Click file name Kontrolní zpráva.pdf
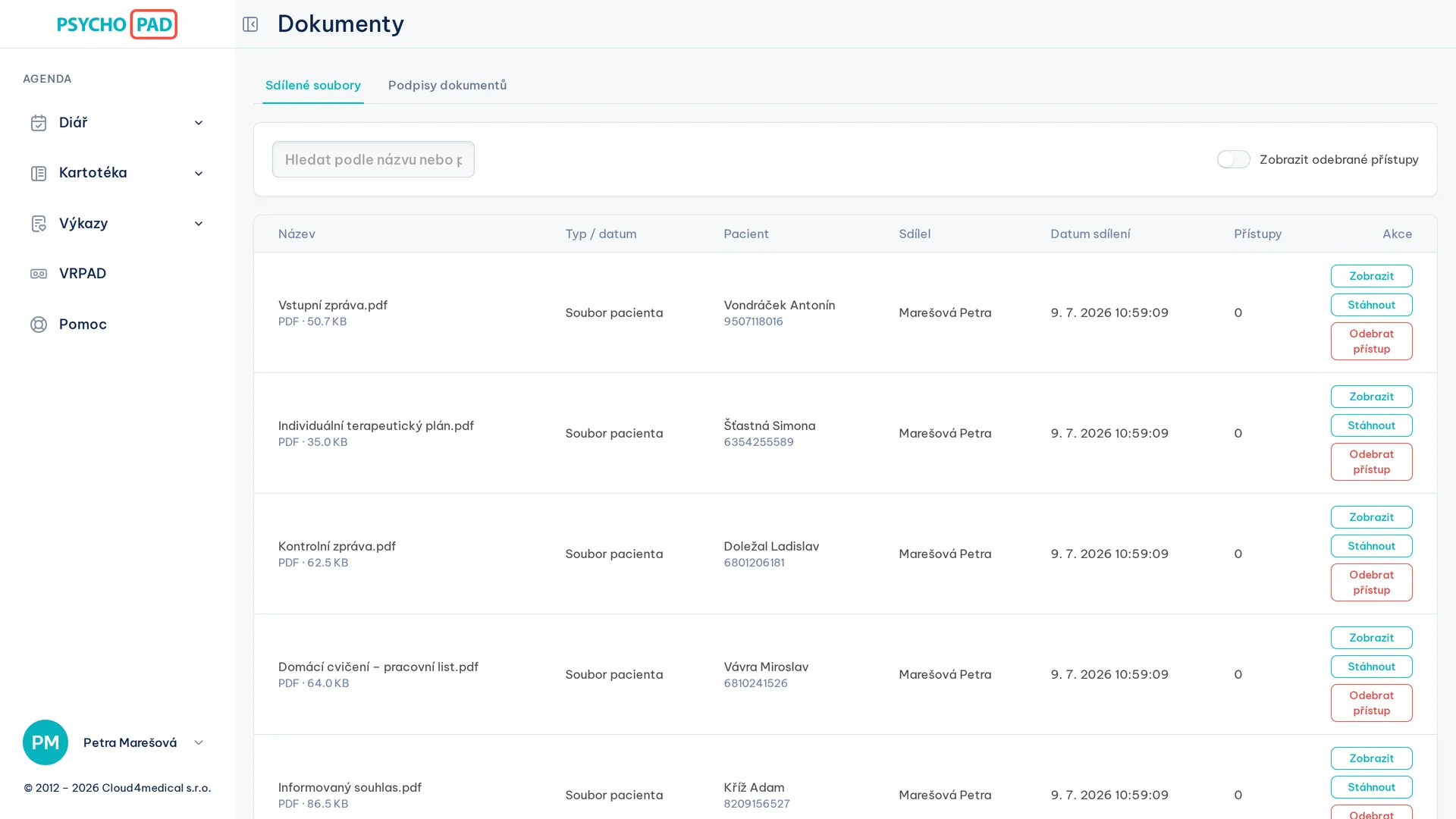1456x819 pixels. point(337,546)
